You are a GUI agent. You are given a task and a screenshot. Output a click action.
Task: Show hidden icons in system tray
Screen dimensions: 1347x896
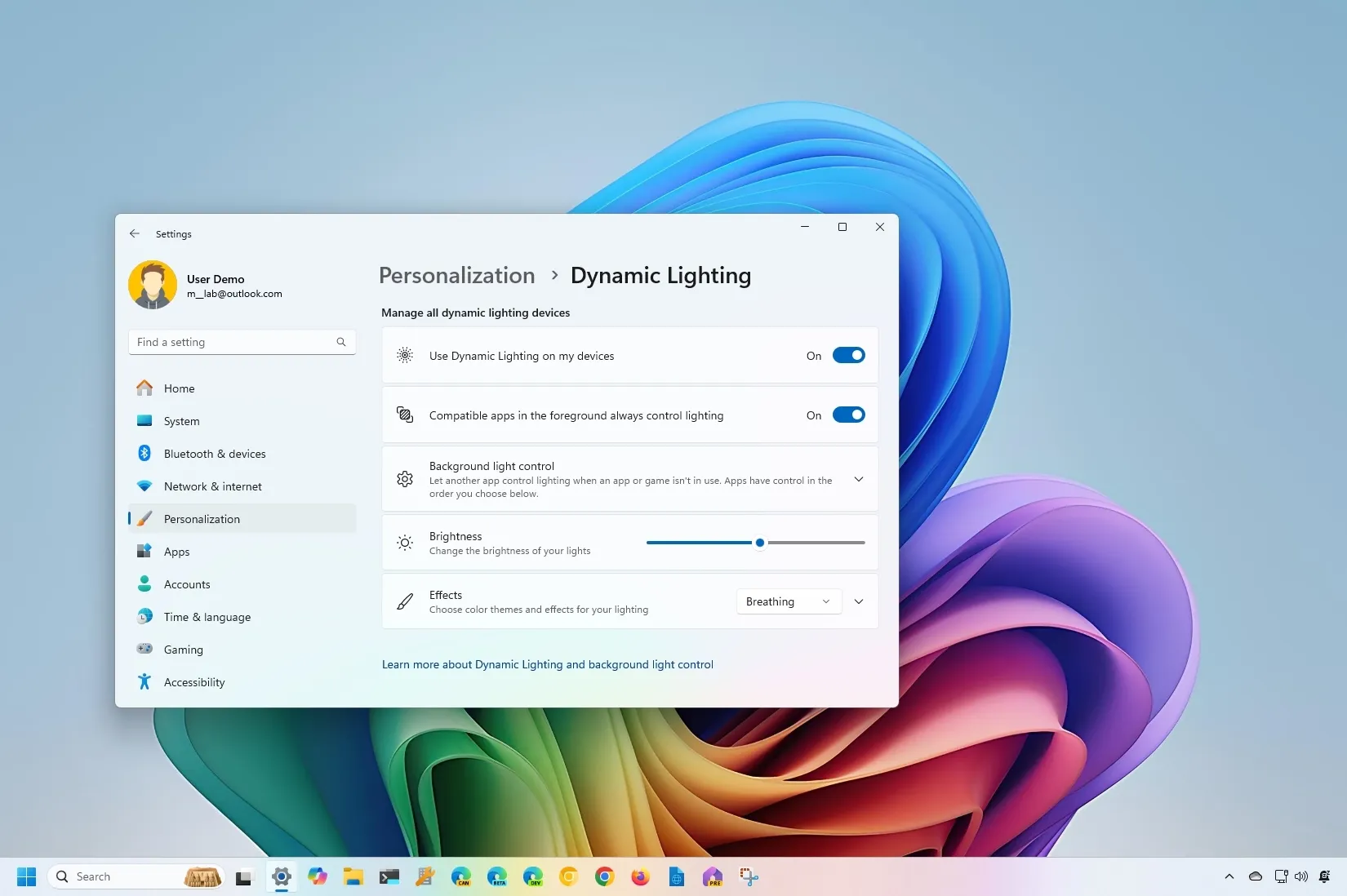point(1229,876)
